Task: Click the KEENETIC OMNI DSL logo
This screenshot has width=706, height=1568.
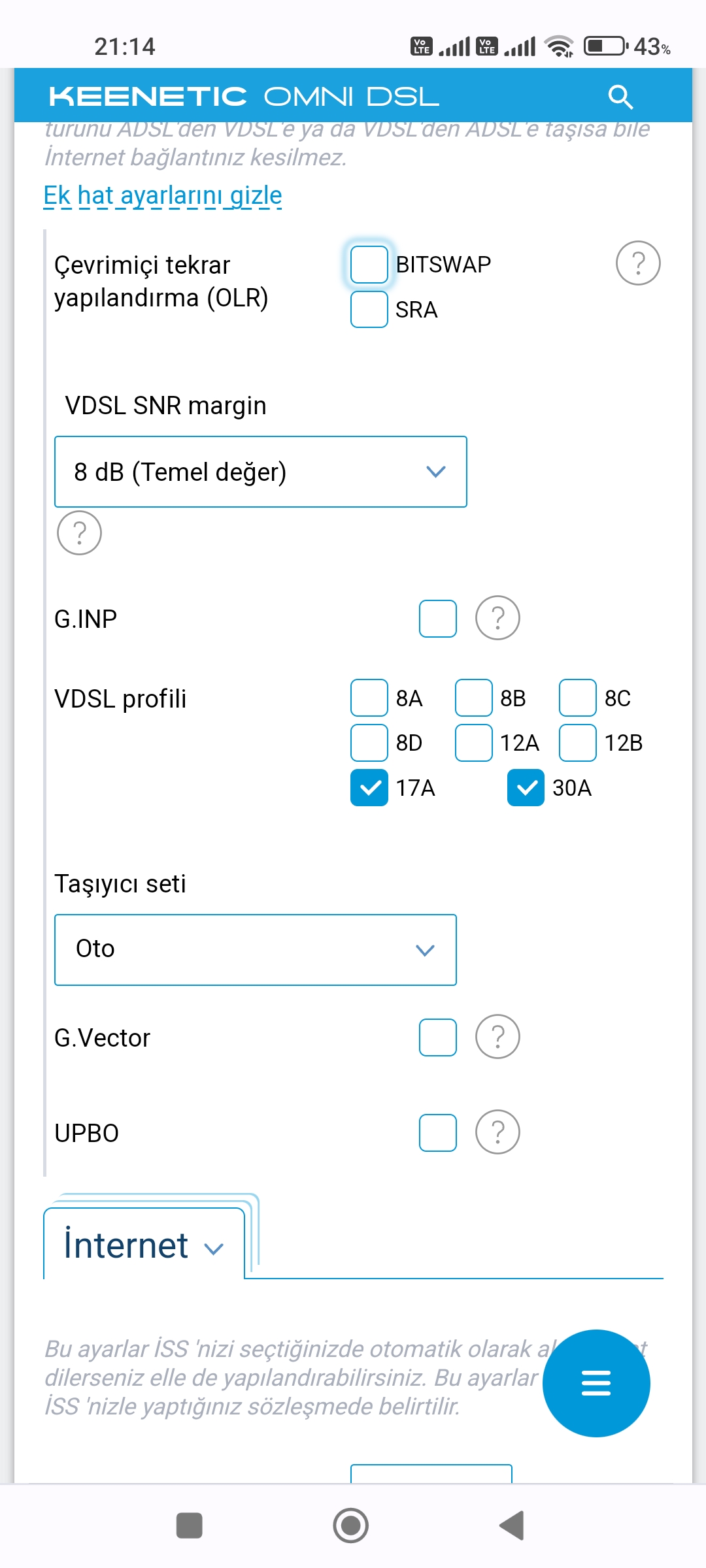Action: pos(244,97)
